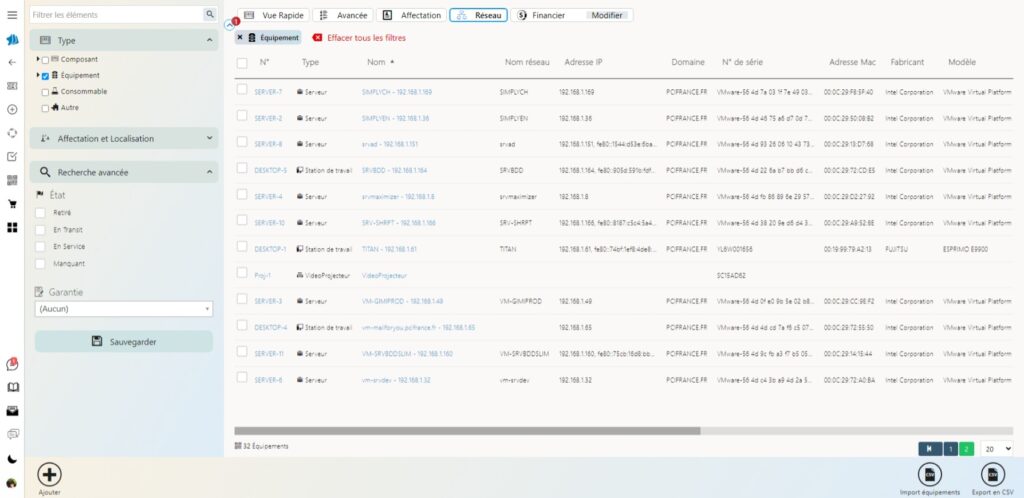Open the hamburger menu icon

[x=12, y=14]
